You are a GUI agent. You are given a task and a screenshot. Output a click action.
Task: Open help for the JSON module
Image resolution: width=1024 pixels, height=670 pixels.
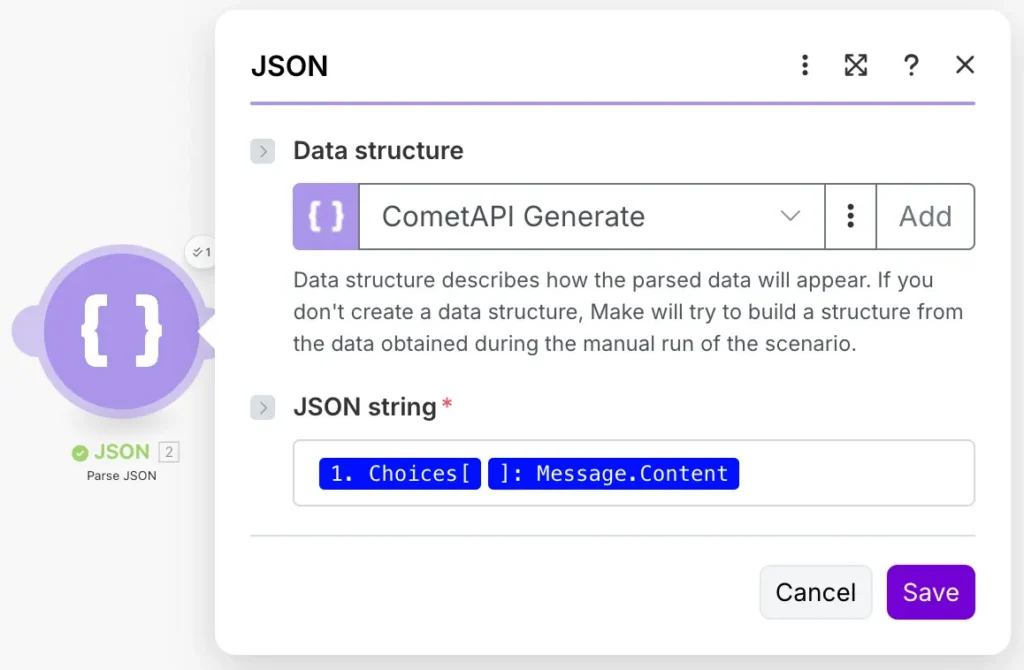pos(911,64)
